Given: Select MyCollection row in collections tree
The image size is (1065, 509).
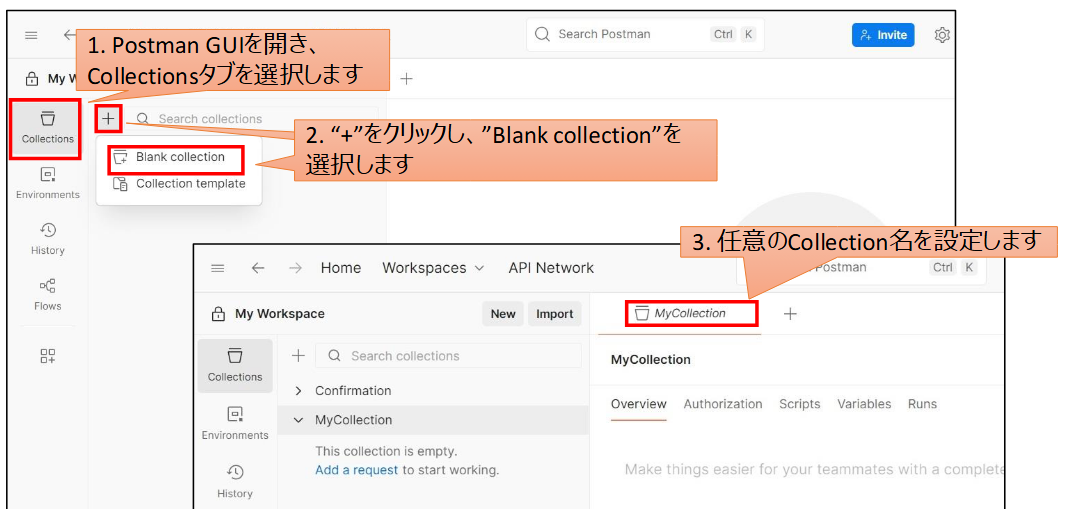Looking at the screenshot, I should coord(433,420).
